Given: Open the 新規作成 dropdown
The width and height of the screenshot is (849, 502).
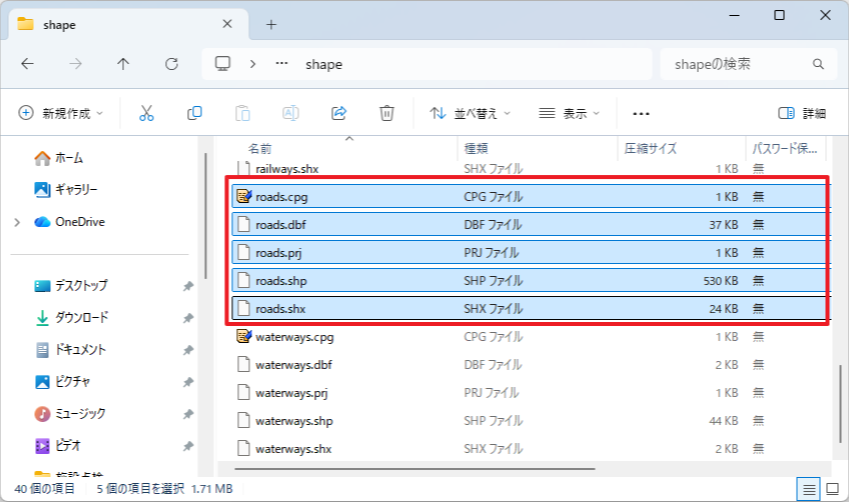Looking at the screenshot, I should click(61, 113).
